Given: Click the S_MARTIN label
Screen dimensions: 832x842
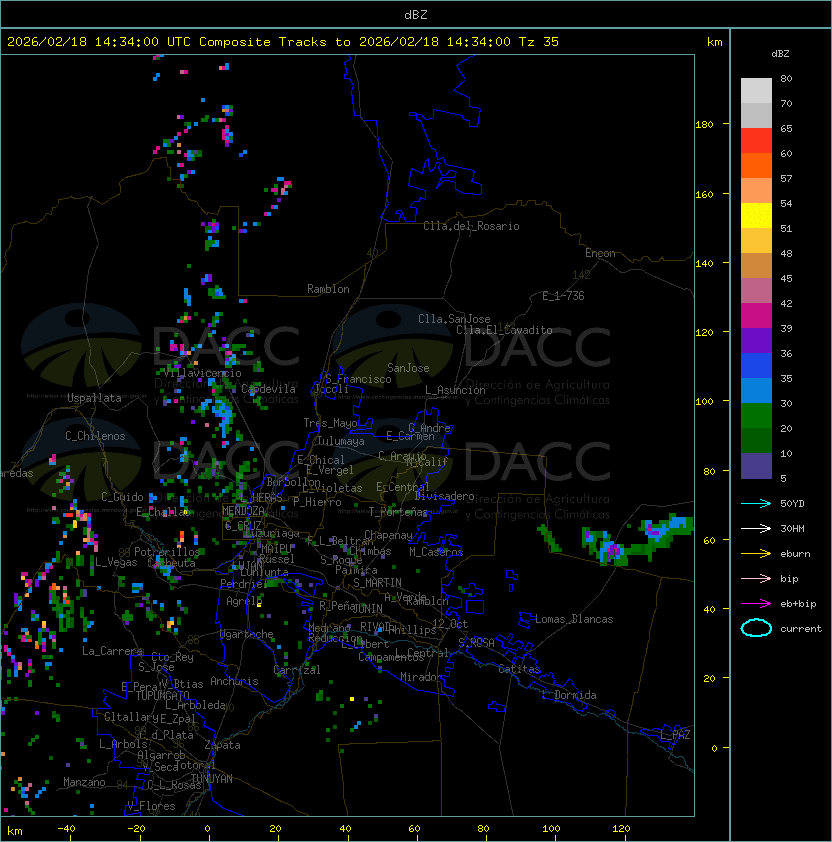Looking at the screenshot, I should (x=377, y=583).
